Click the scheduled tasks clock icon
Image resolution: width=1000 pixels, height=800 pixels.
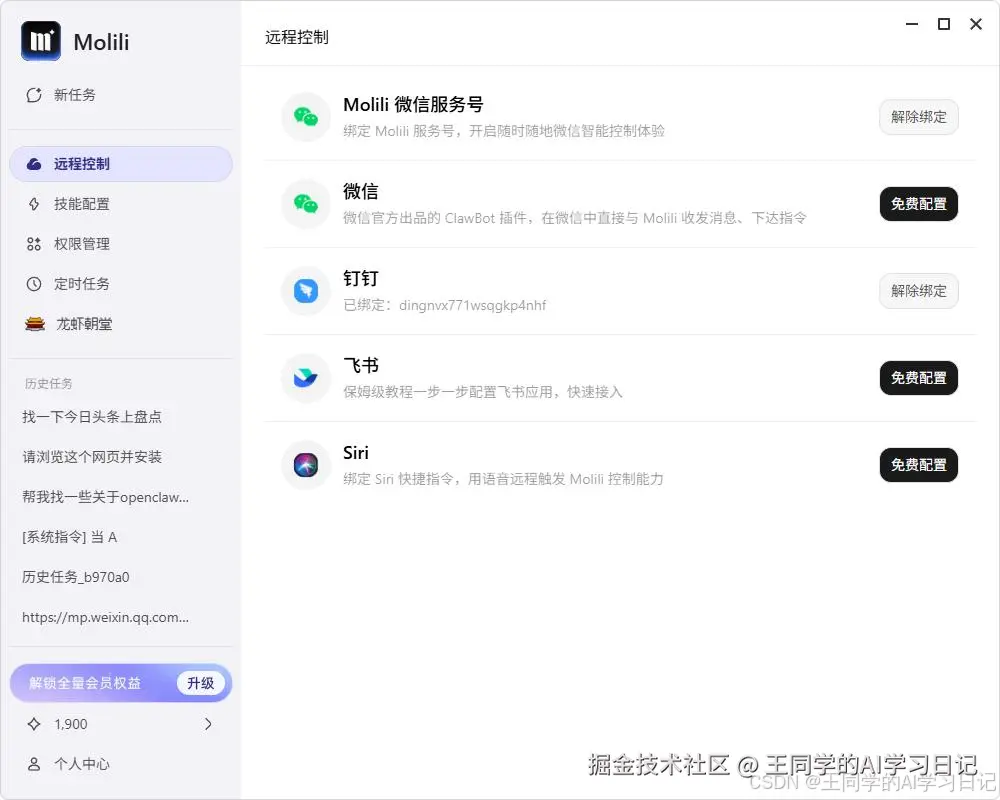pos(34,284)
